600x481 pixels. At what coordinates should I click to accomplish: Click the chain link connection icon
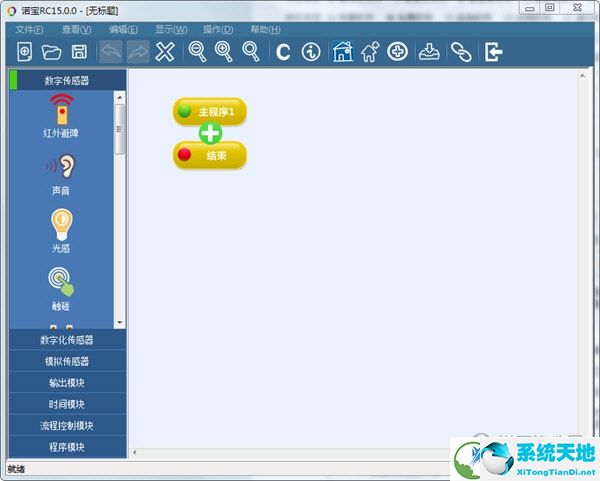pyautogui.click(x=461, y=52)
